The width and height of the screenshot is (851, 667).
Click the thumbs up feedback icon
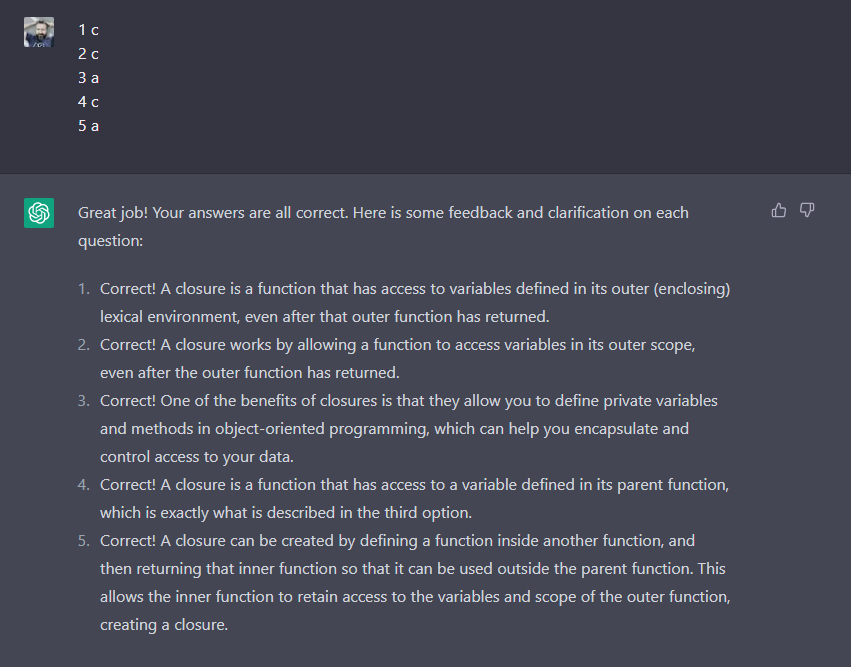click(779, 210)
